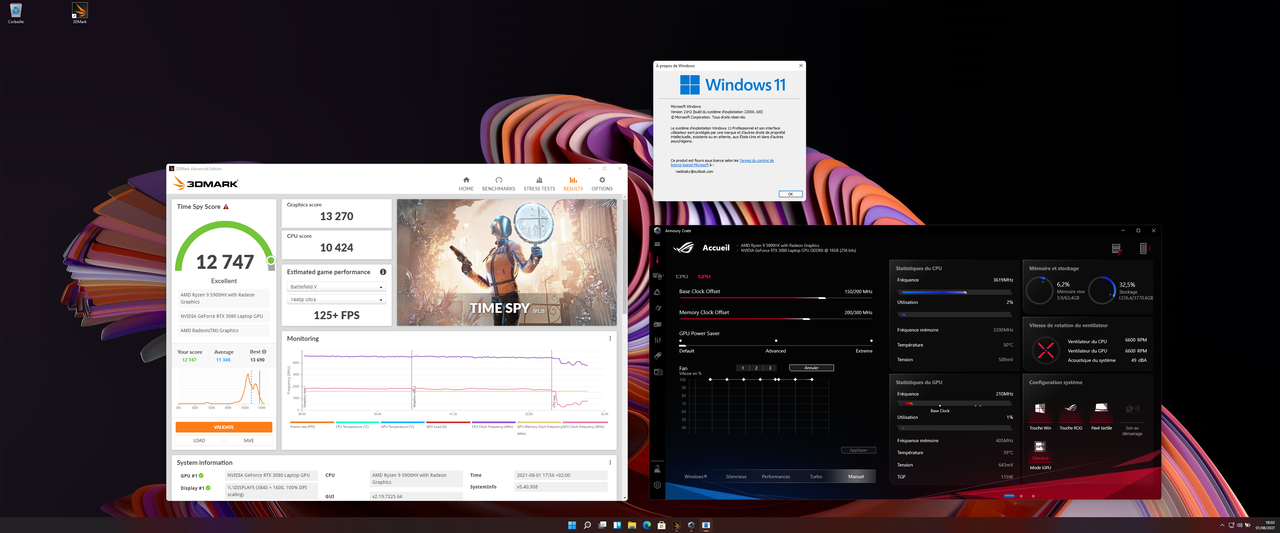Open the Corbeille desktop icon
Screen dimensions: 1280x533
16,14
